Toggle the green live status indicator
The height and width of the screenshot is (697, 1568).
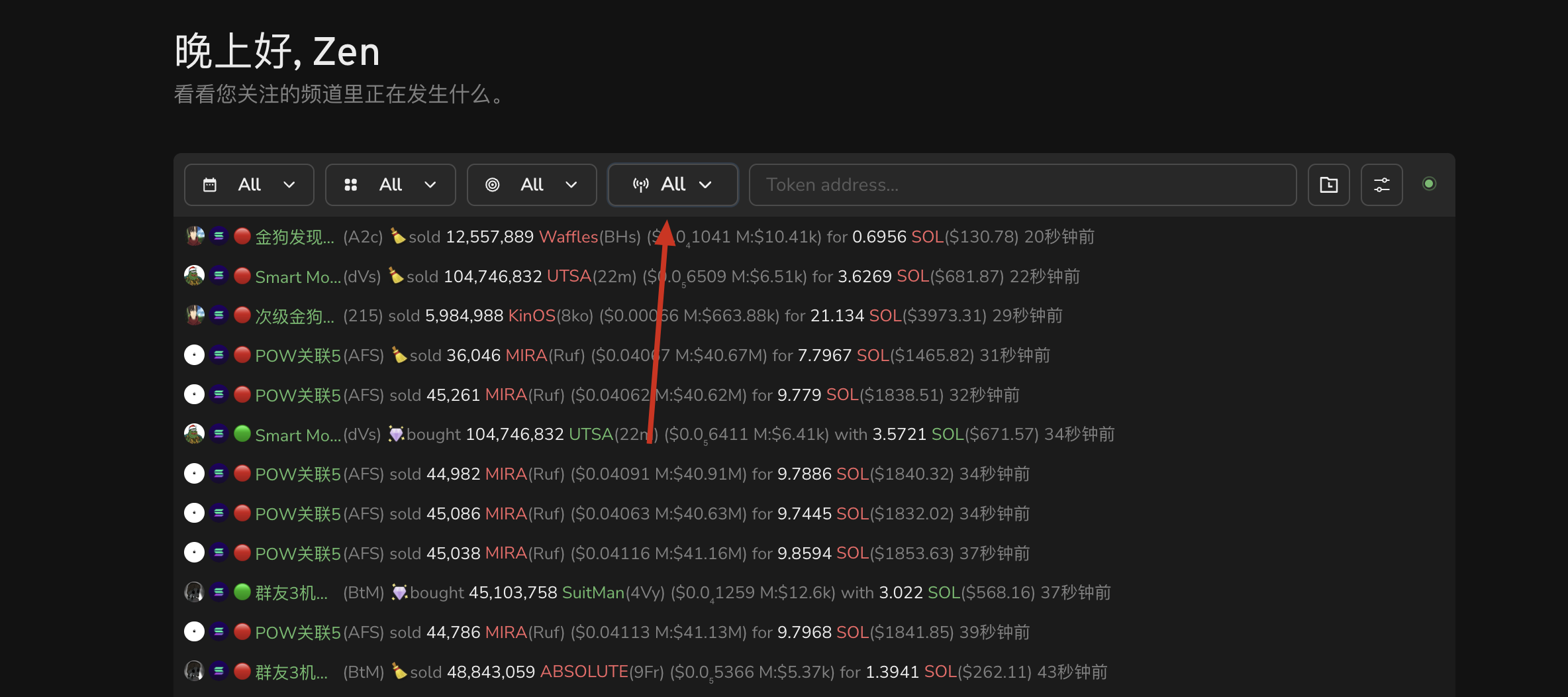(x=1429, y=184)
